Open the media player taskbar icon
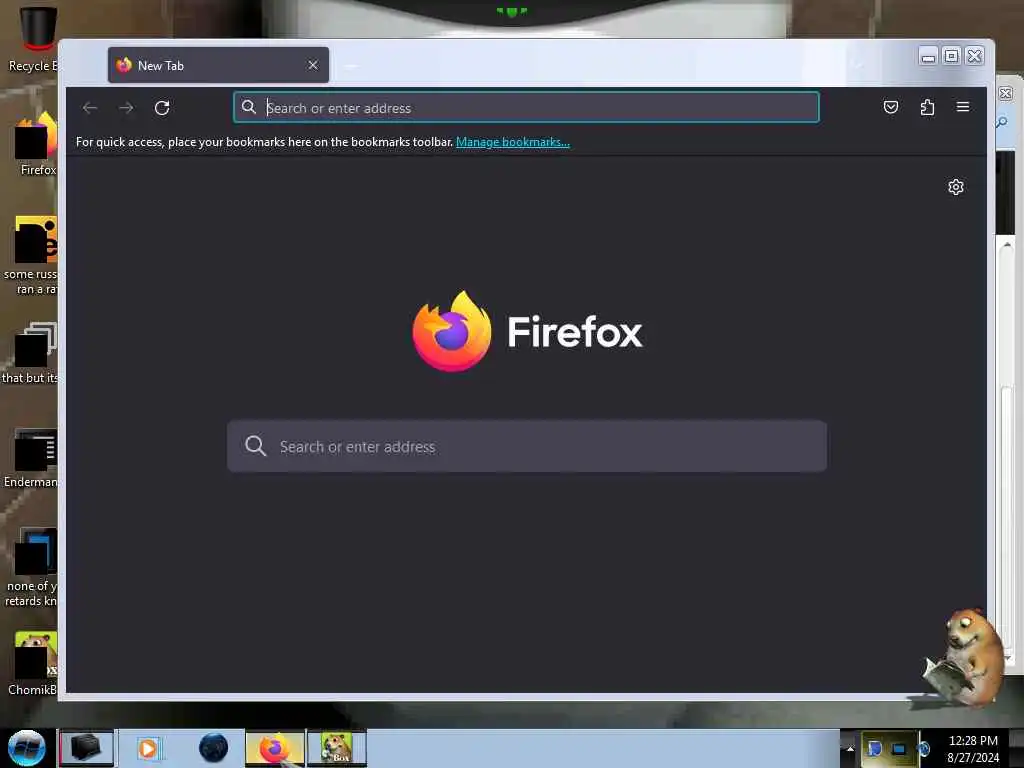The height and width of the screenshot is (768, 1024). tap(148, 748)
